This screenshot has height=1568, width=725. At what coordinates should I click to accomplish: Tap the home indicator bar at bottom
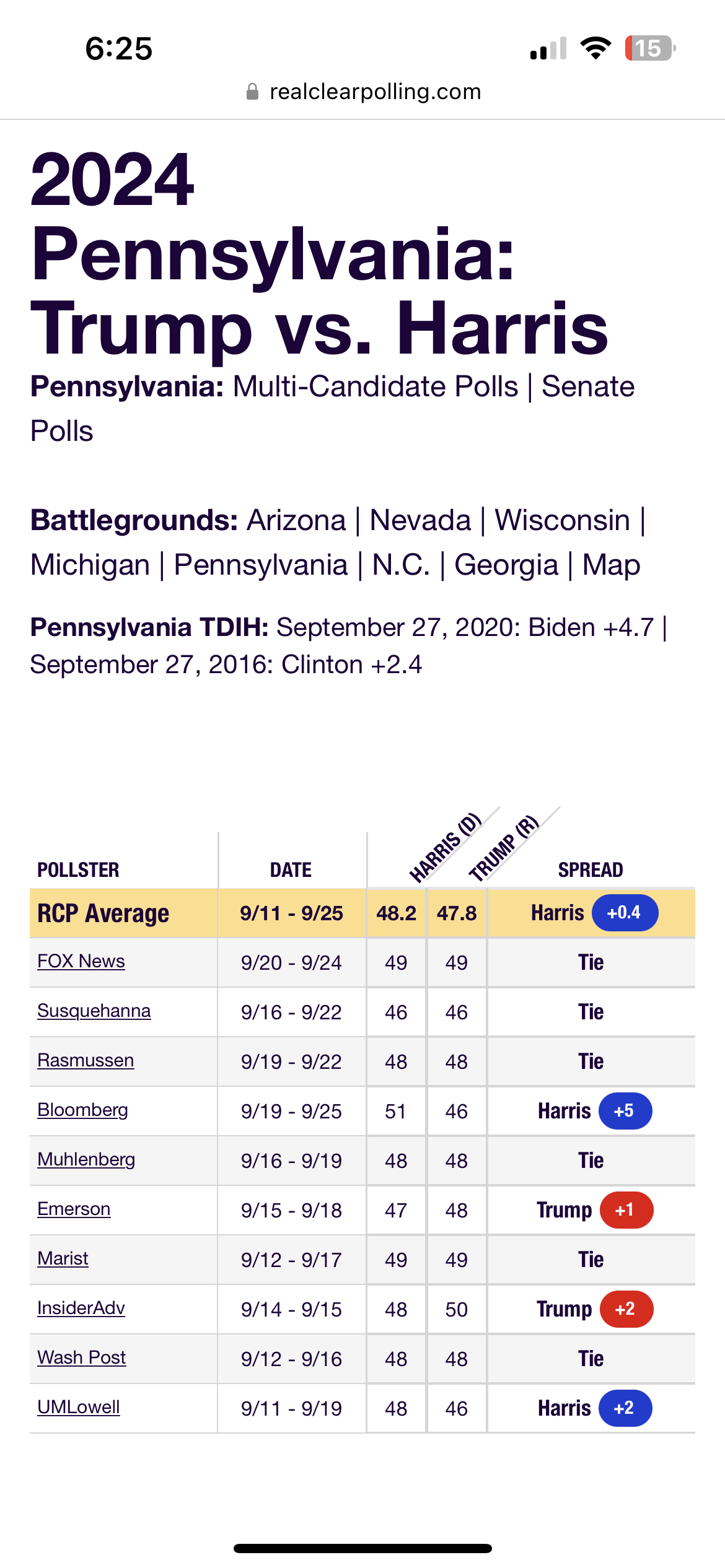tap(362, 1548)
